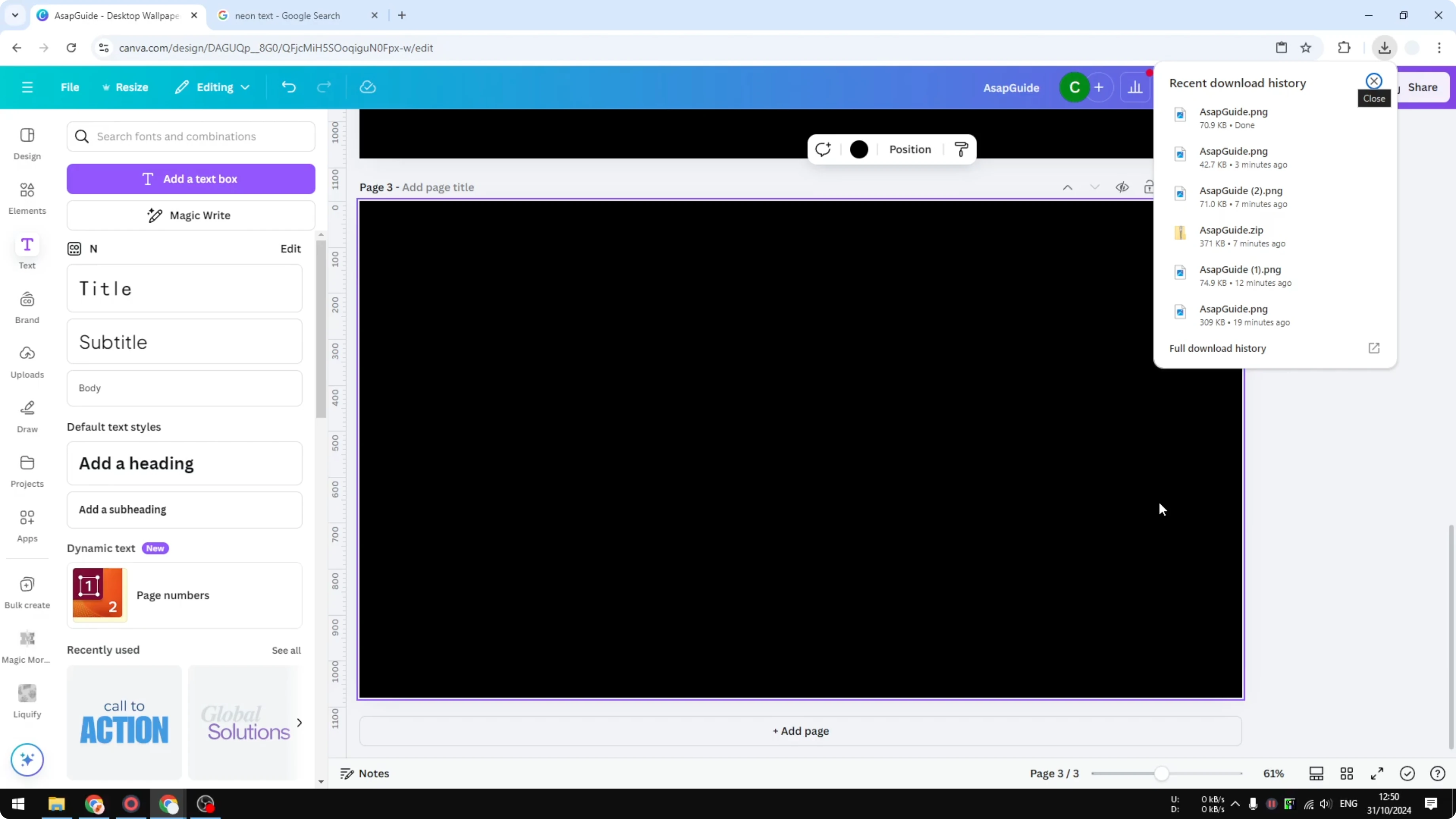Screen dimensions: 1456x819
Task: Open the black color swatch in the toolbar
Action: 859,149
